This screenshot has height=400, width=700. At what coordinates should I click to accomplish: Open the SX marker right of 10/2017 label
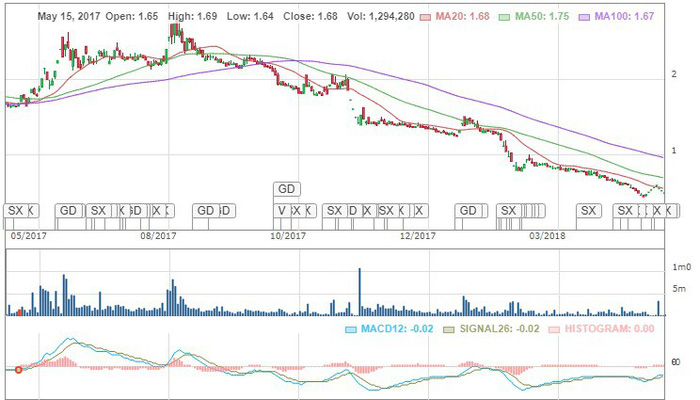334,211
